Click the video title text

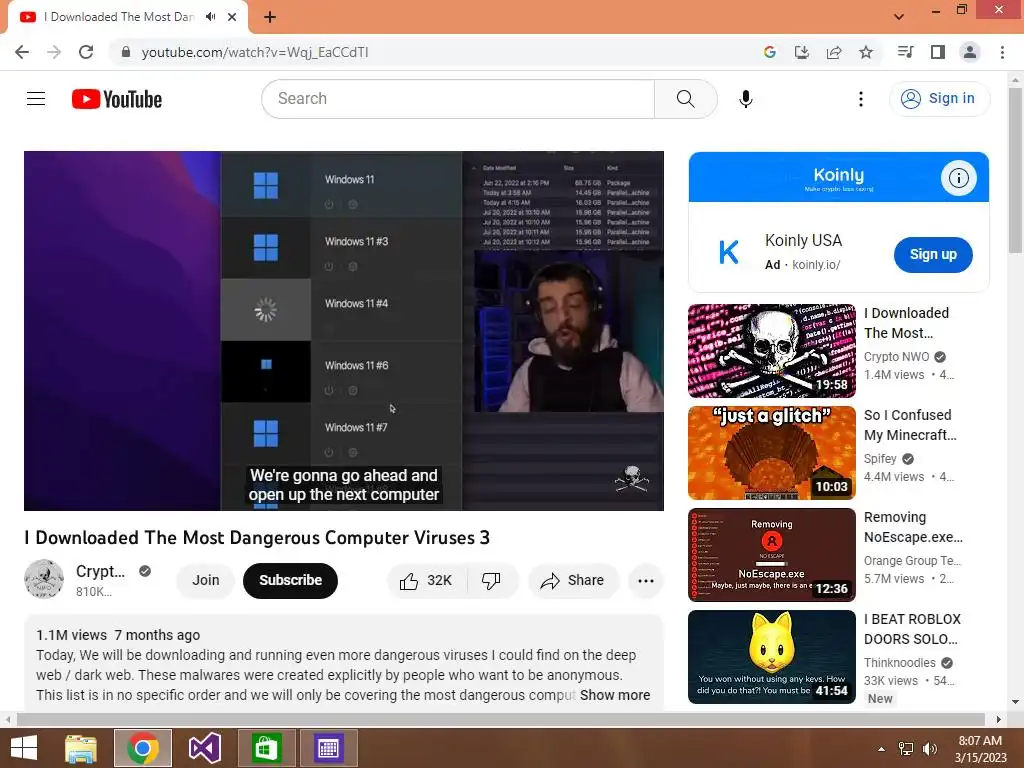click(257, 537)
